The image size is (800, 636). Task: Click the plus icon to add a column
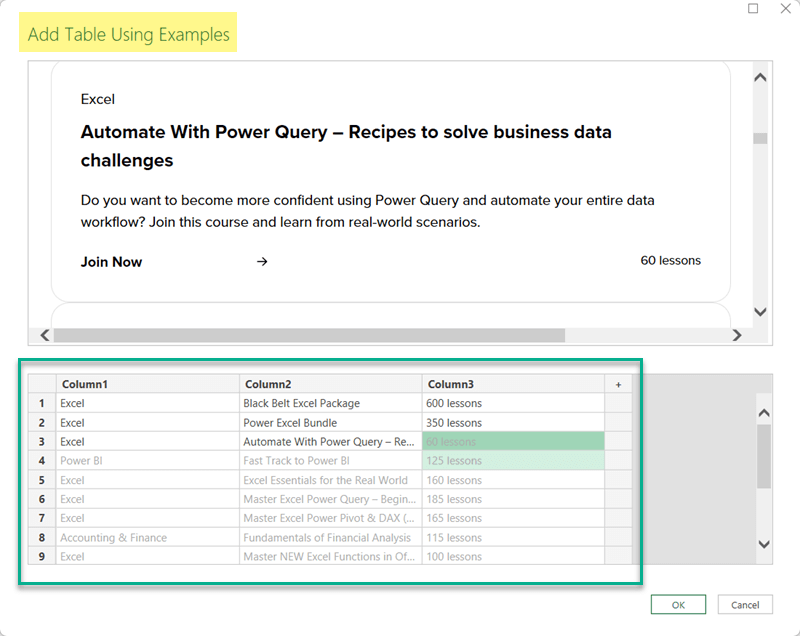click(x=618, y=385)
